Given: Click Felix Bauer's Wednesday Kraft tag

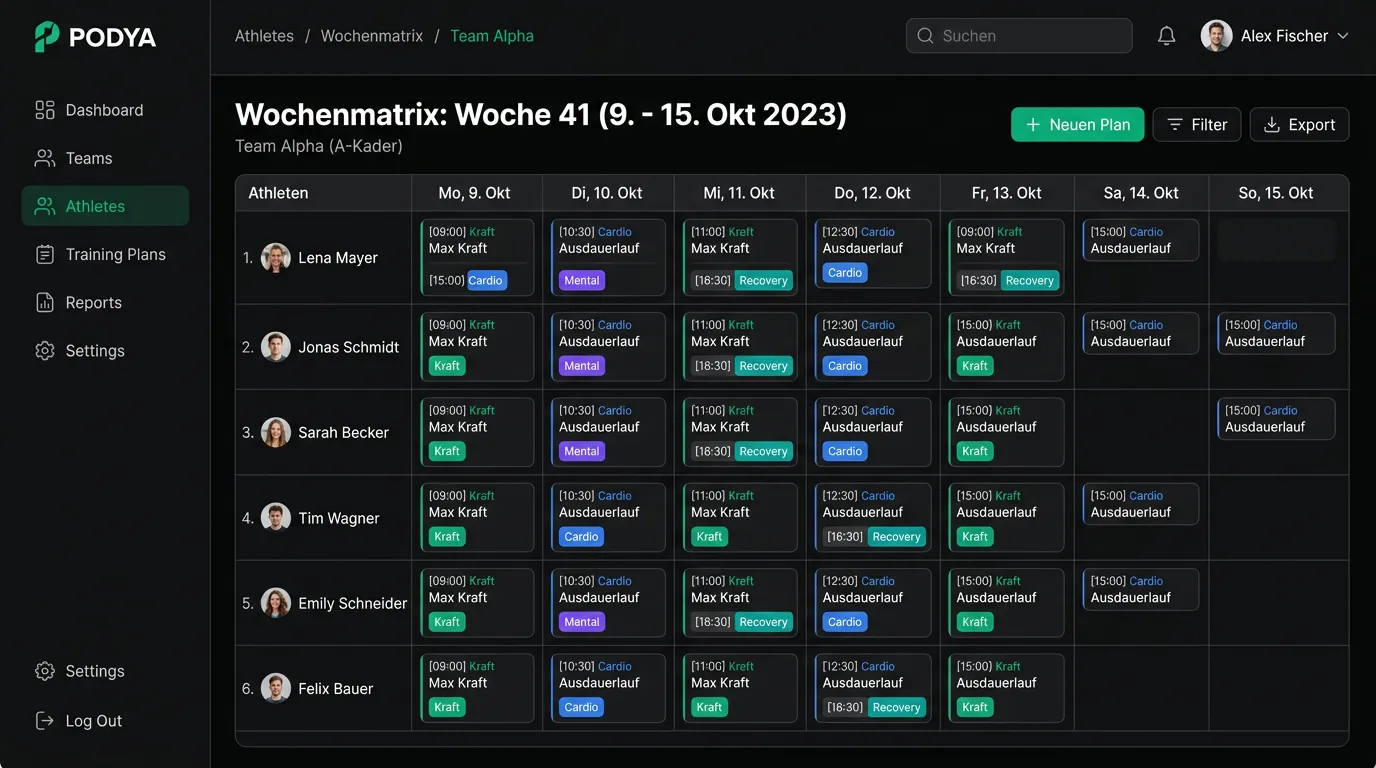Looking at the screenshot, I should point(709,707).
